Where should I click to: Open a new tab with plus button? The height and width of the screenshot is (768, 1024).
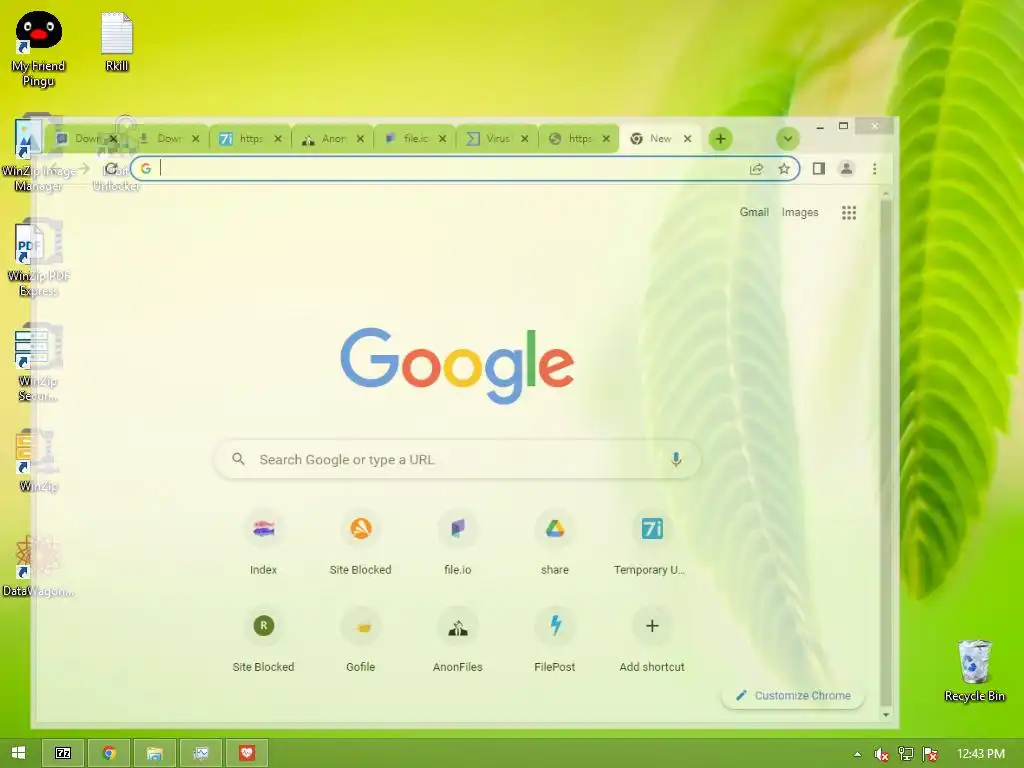720,138
